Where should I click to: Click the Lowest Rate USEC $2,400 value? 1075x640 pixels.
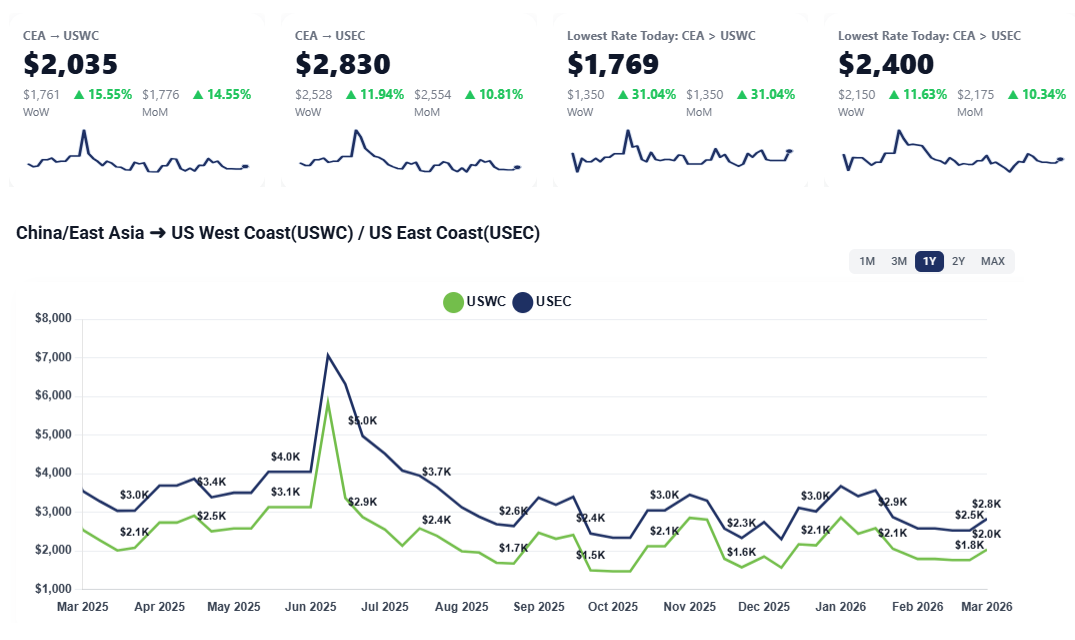tap(885, 65)
